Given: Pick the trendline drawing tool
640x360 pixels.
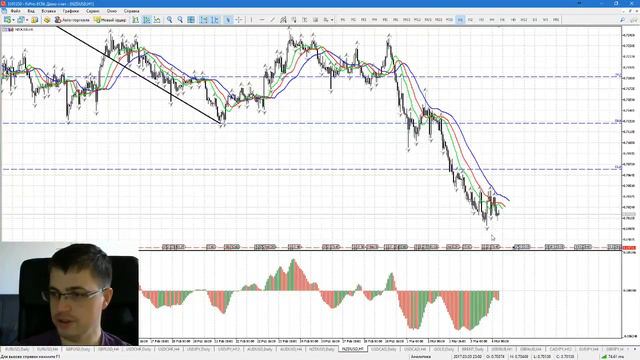Looking at the screenshot, I should point(273,20).
